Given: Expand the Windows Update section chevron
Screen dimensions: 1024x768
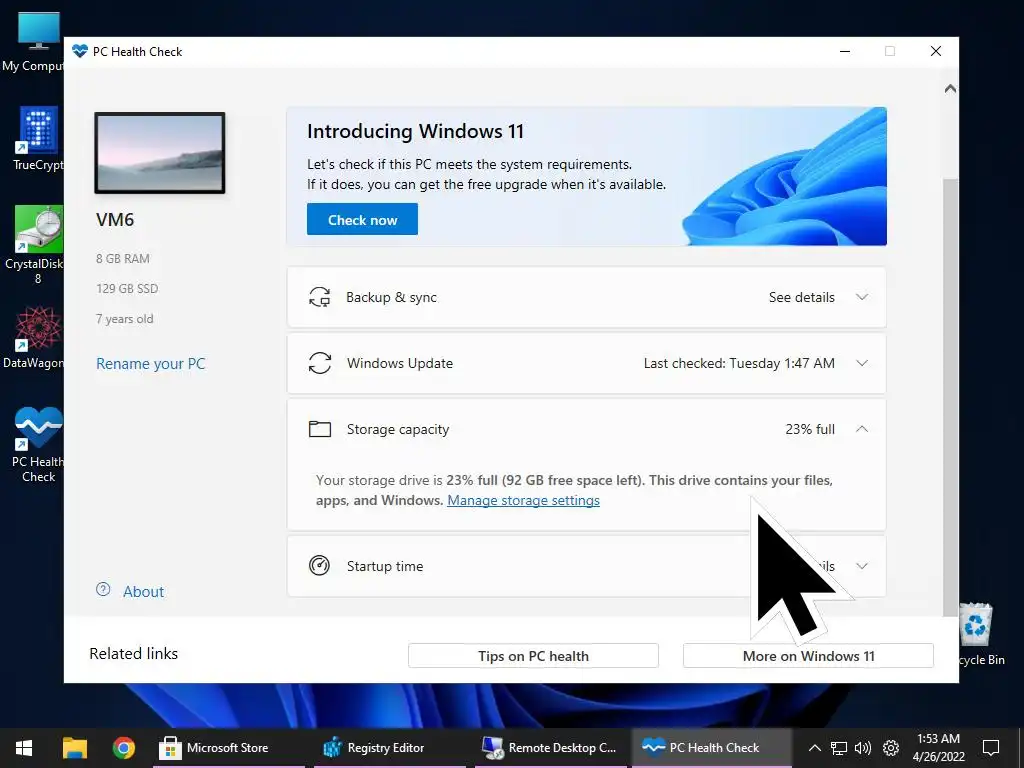Looking at the screenshot, I should (862, 363).
